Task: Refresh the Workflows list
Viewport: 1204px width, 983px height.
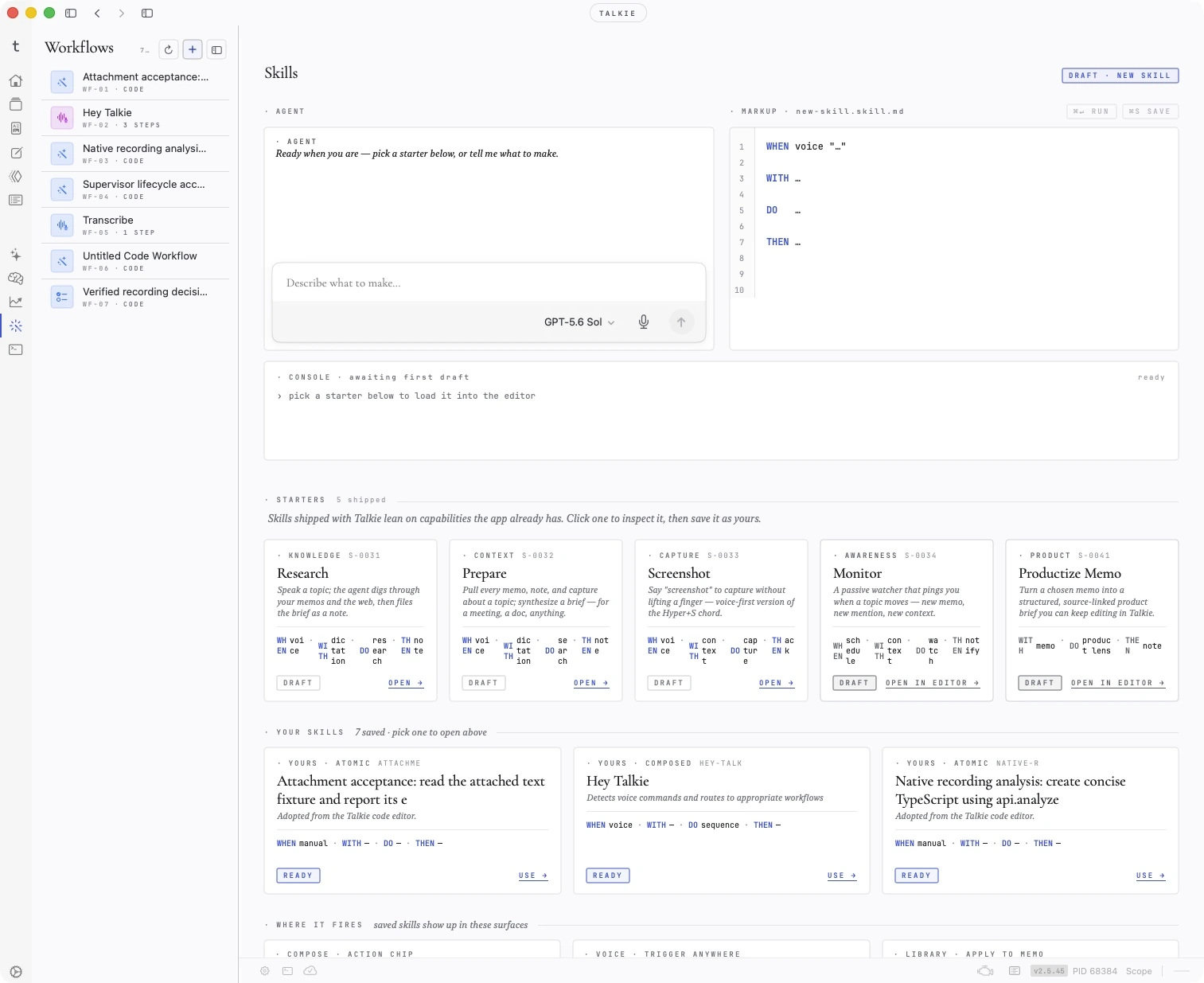Action: click(x=169, y=49)
